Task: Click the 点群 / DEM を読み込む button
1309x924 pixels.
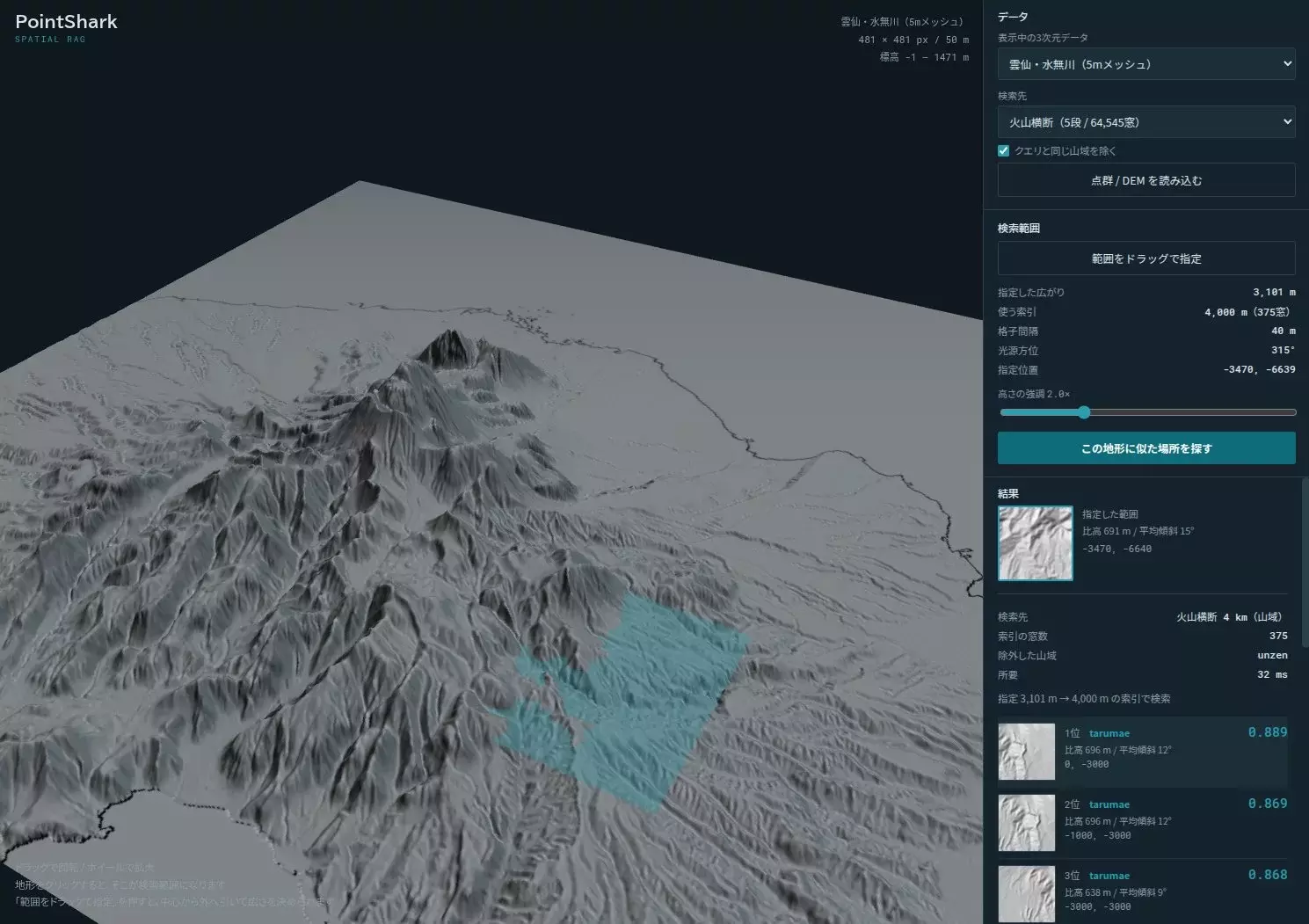Action: click(1145, 180)
